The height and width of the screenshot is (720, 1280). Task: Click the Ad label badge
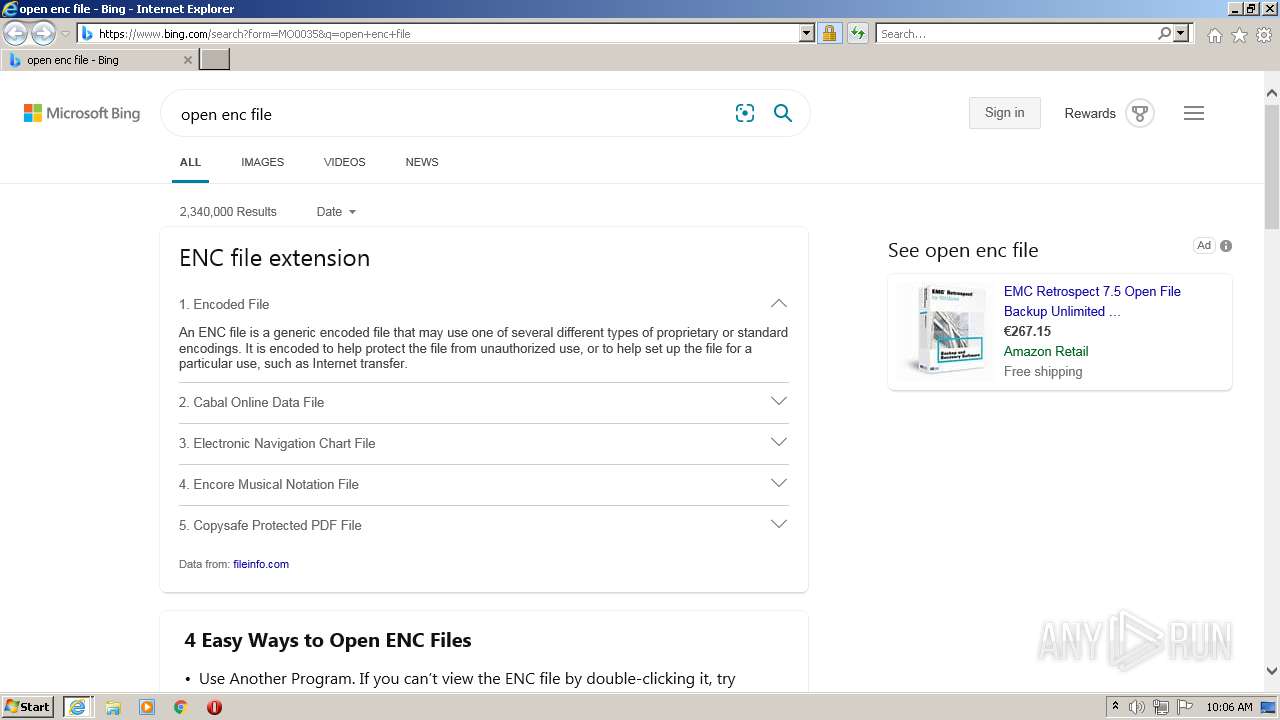pyautogui.click(x=1204, y=246)
